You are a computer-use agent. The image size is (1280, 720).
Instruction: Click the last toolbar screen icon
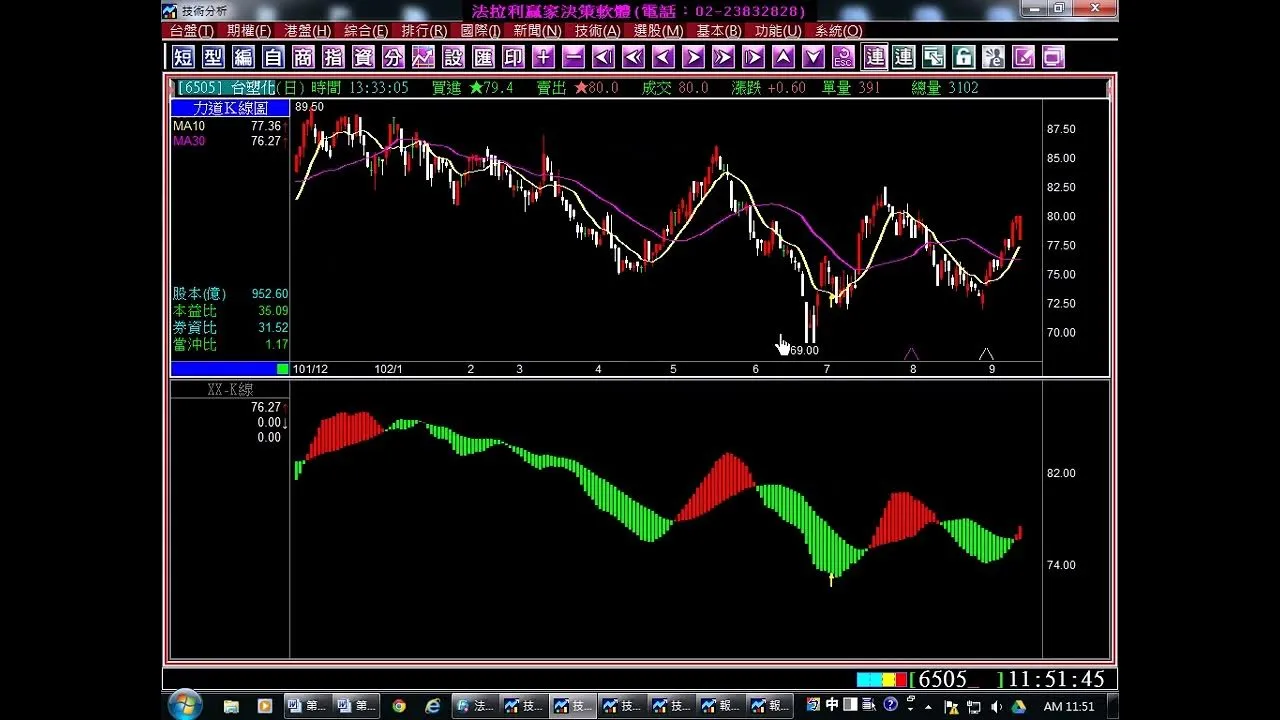(x=1053, y=57)
